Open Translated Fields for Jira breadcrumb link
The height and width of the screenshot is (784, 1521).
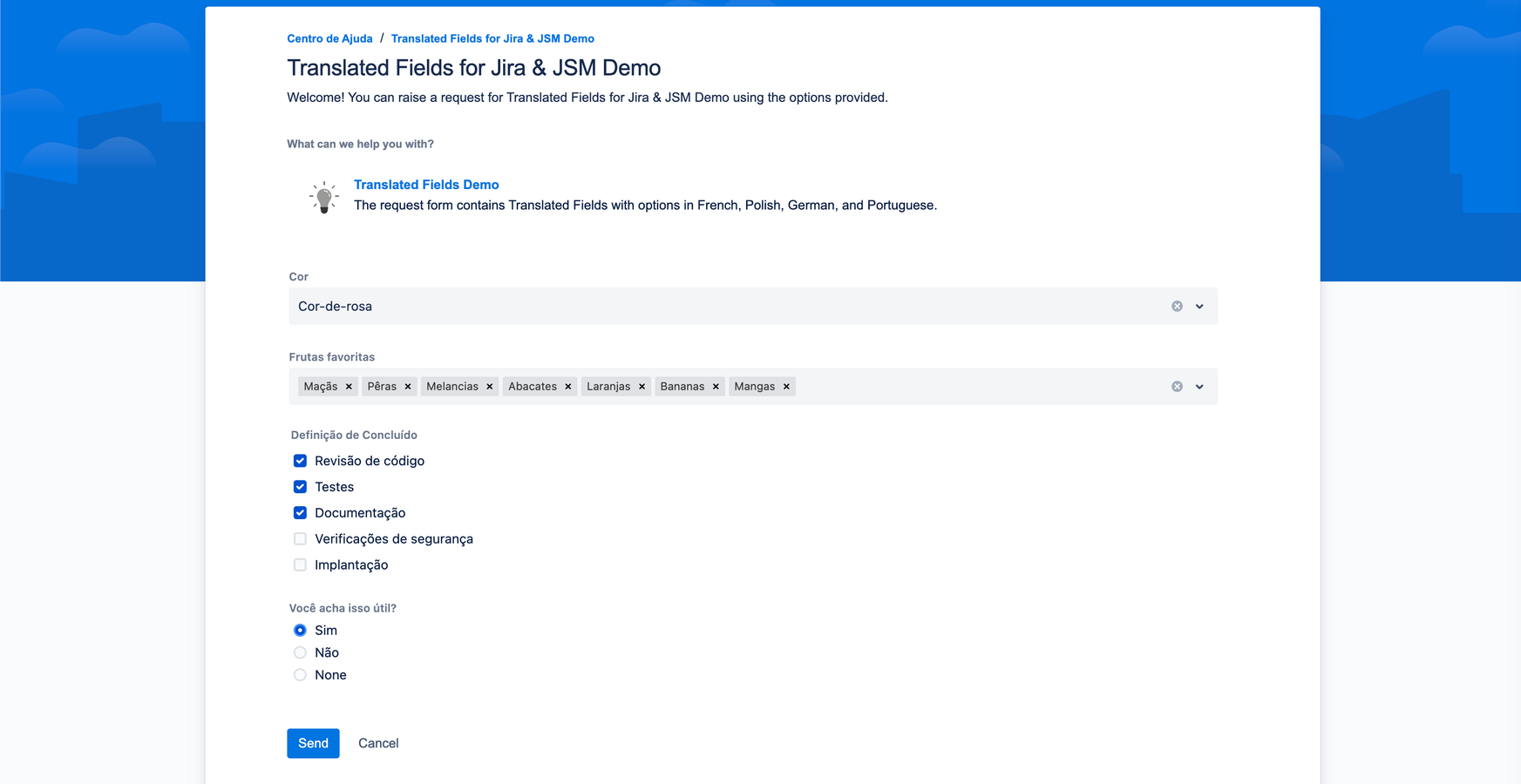tap(492, 38)
